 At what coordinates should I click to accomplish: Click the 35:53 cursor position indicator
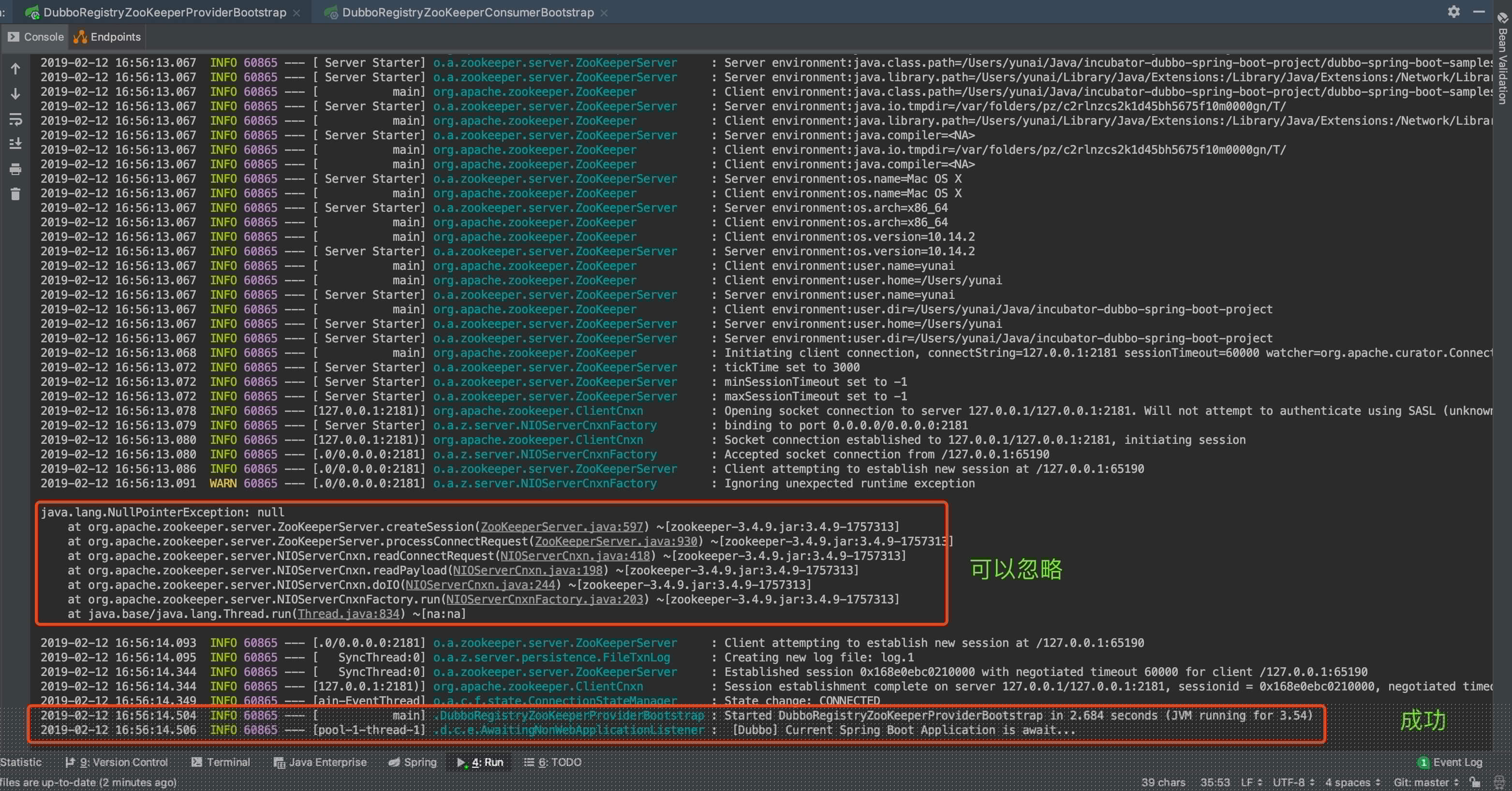[1215, 782]
